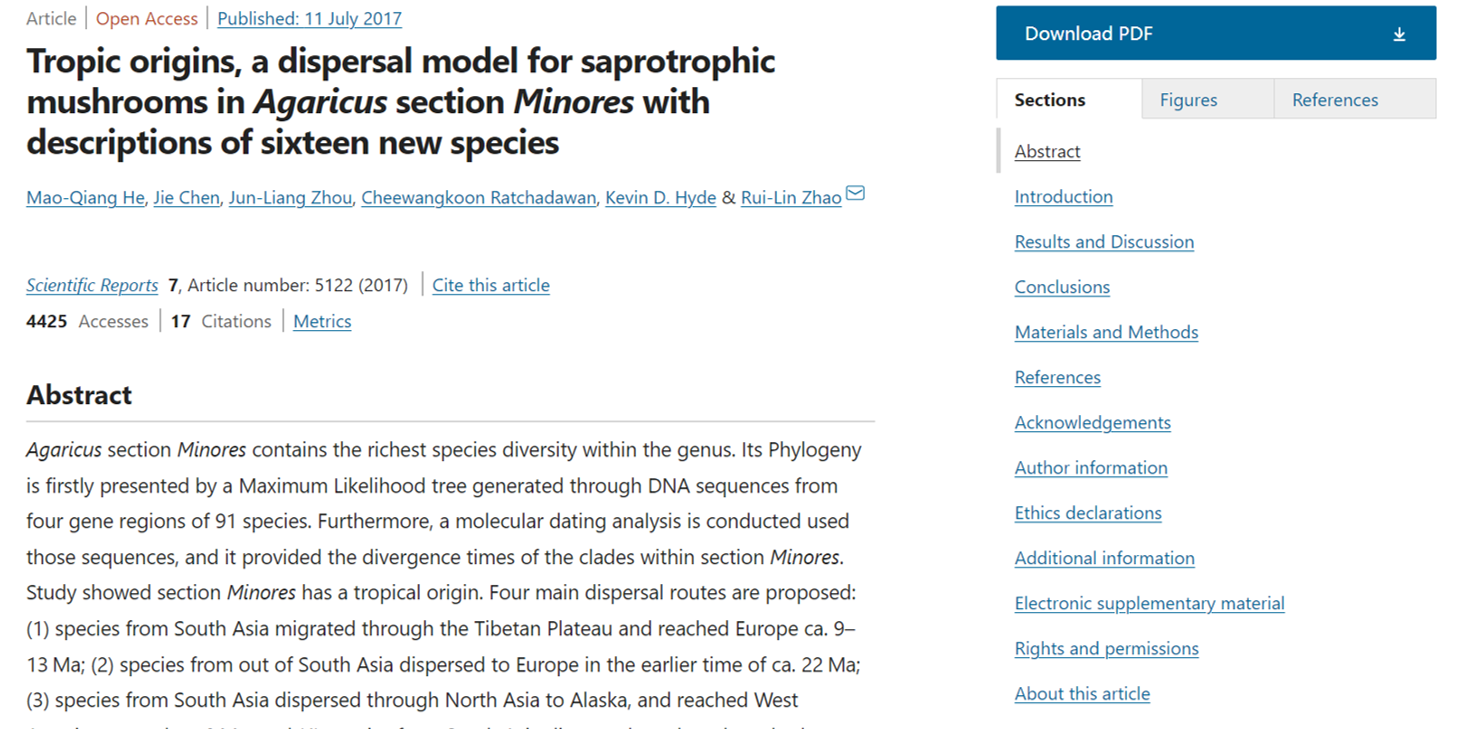This screenshot has height=729, width=1472.
Task: Click the published date link
Action: point(309,18)
